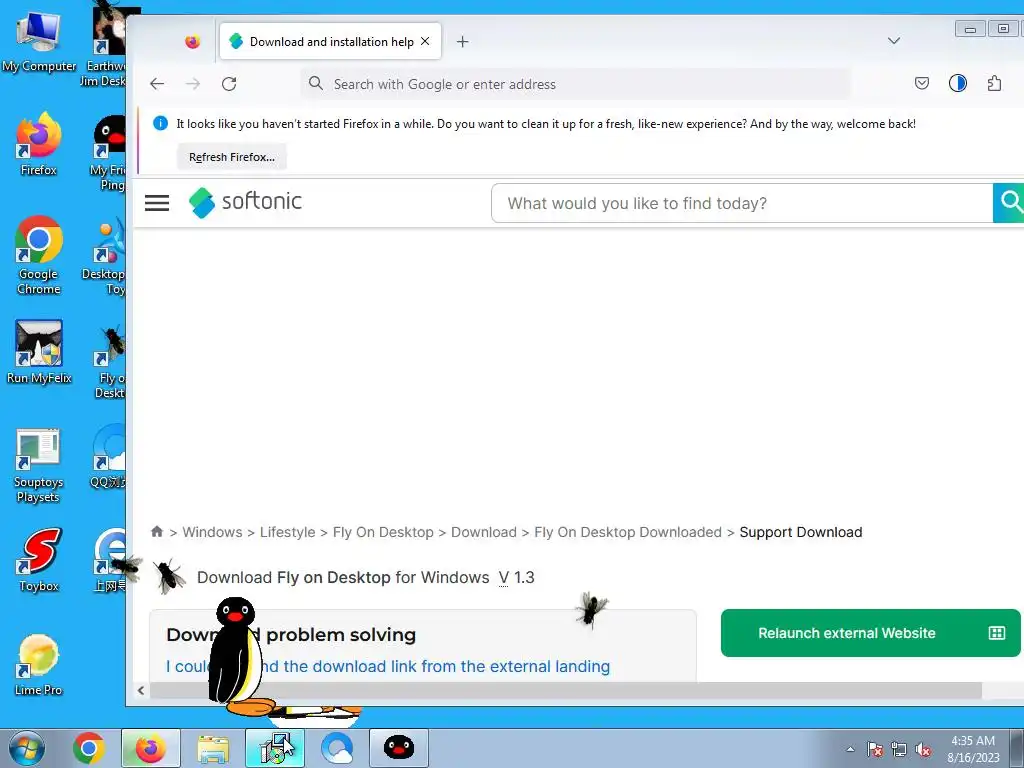Open Lime Pro desktop shortcut
This screenshot has height=768, width=1024.
pyautogui.click(x=39, y=664)
